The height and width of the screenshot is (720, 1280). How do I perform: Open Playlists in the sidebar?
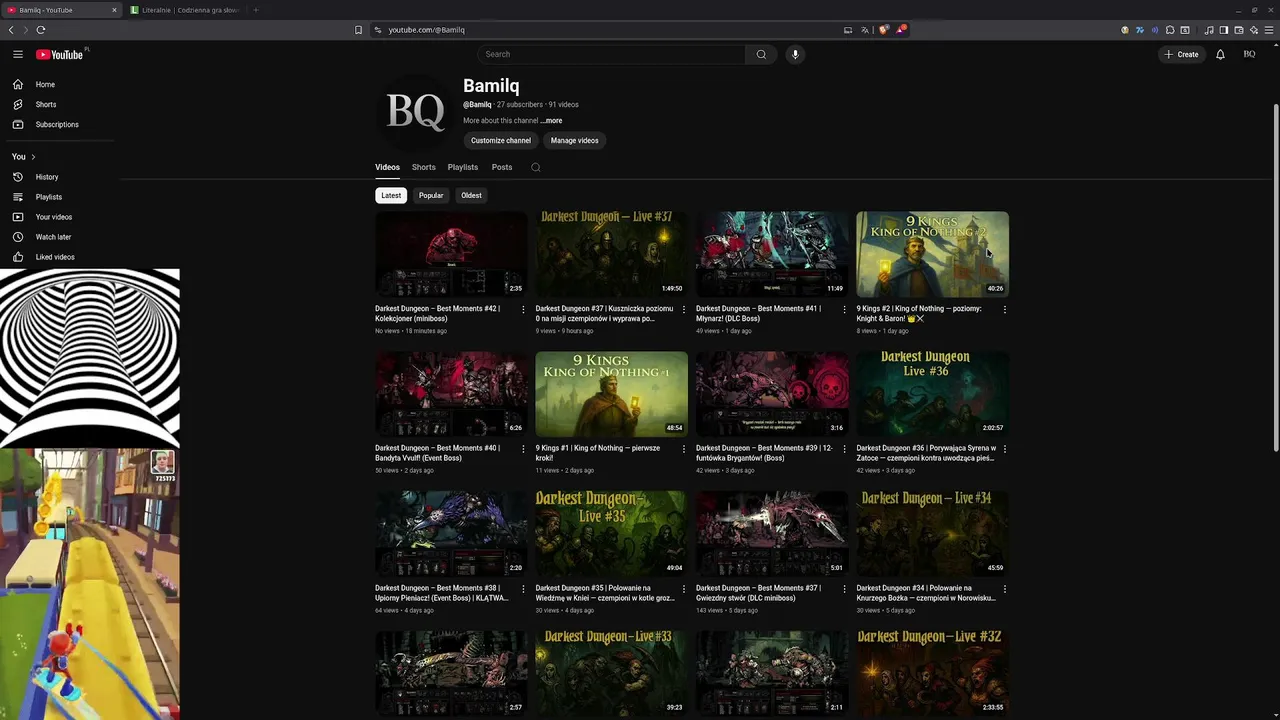[x=60, y=197]
